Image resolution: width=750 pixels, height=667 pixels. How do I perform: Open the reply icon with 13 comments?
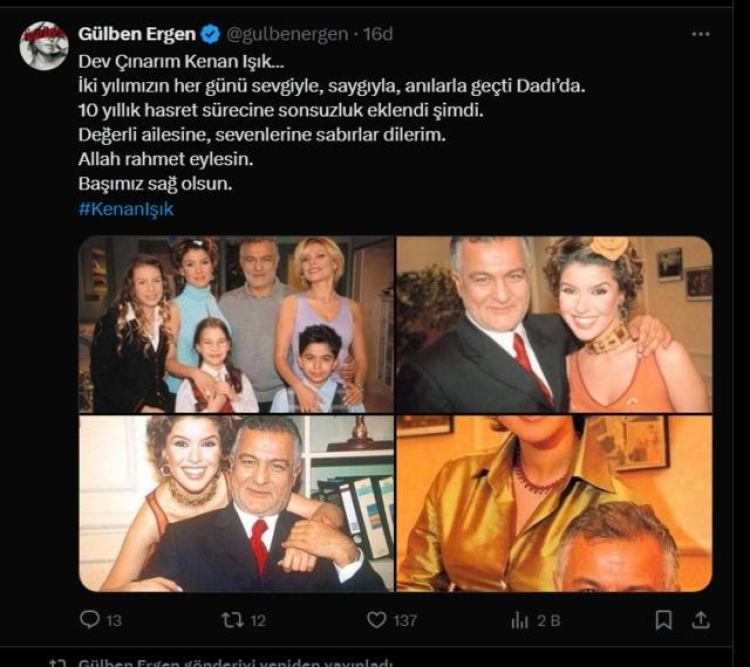(x=90, y=620)
